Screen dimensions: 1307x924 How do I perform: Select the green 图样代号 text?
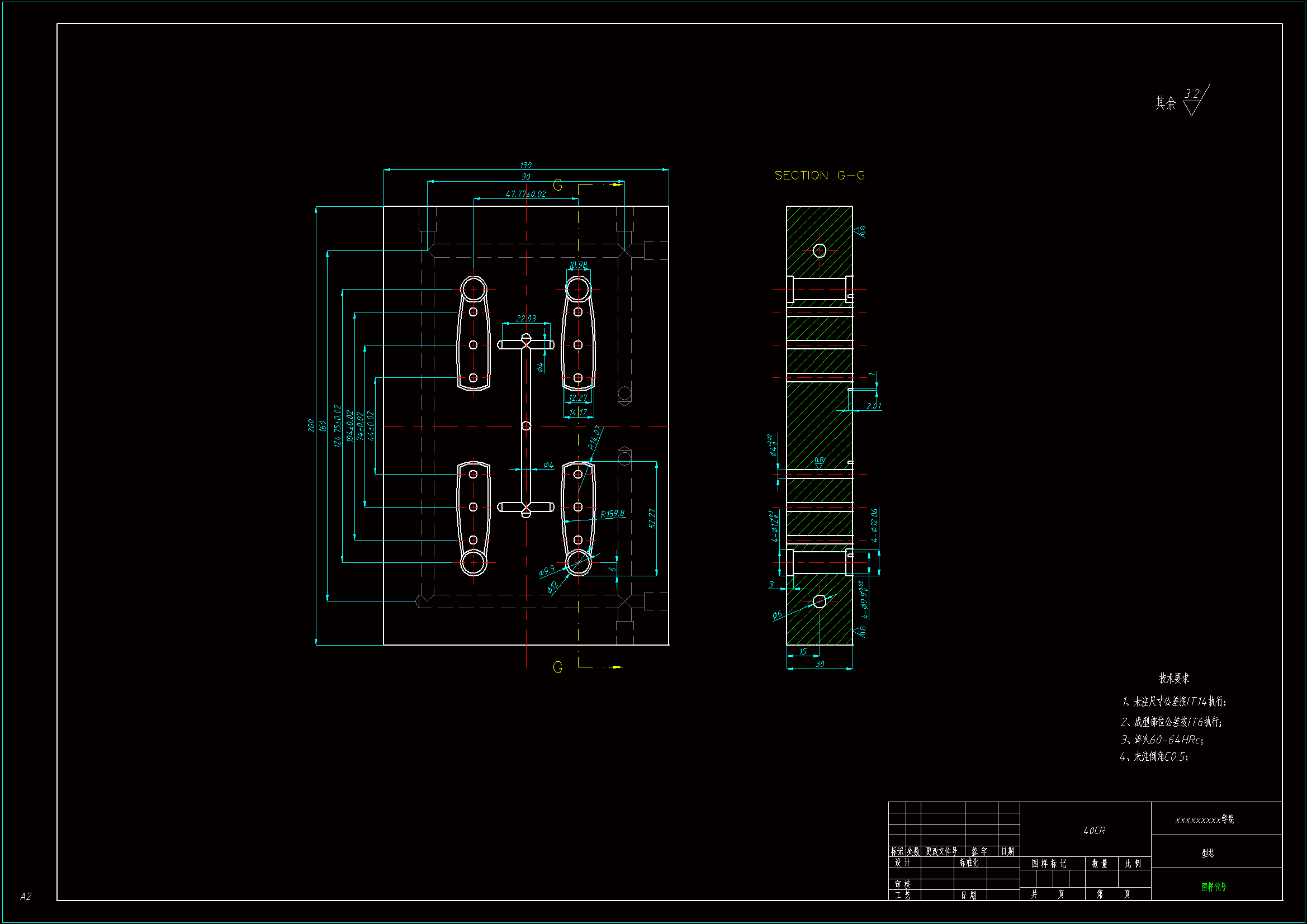(x=1214, y=887)
